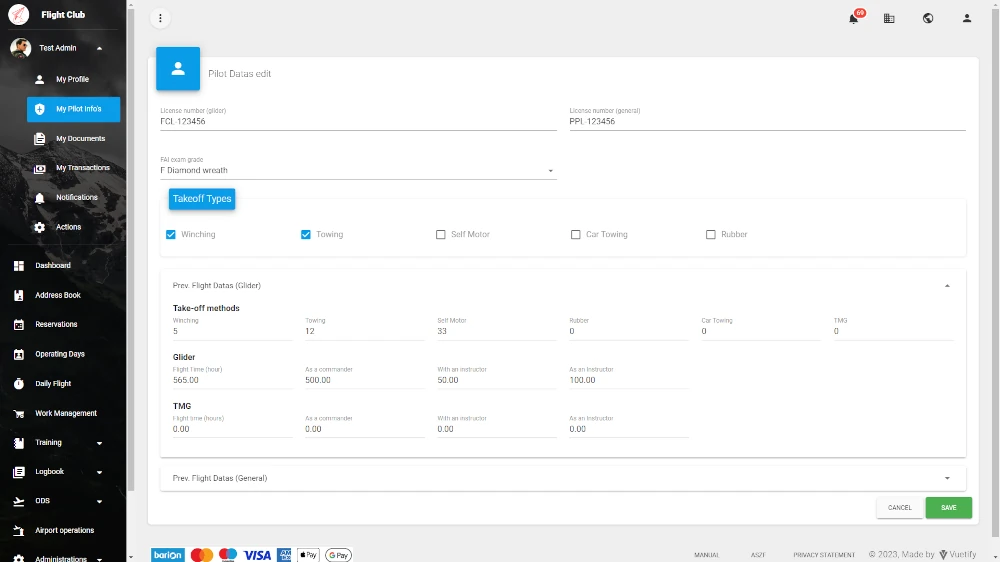Open the globe language selector
This screenshot has width=1000, height=562.
tap(928, 18)
